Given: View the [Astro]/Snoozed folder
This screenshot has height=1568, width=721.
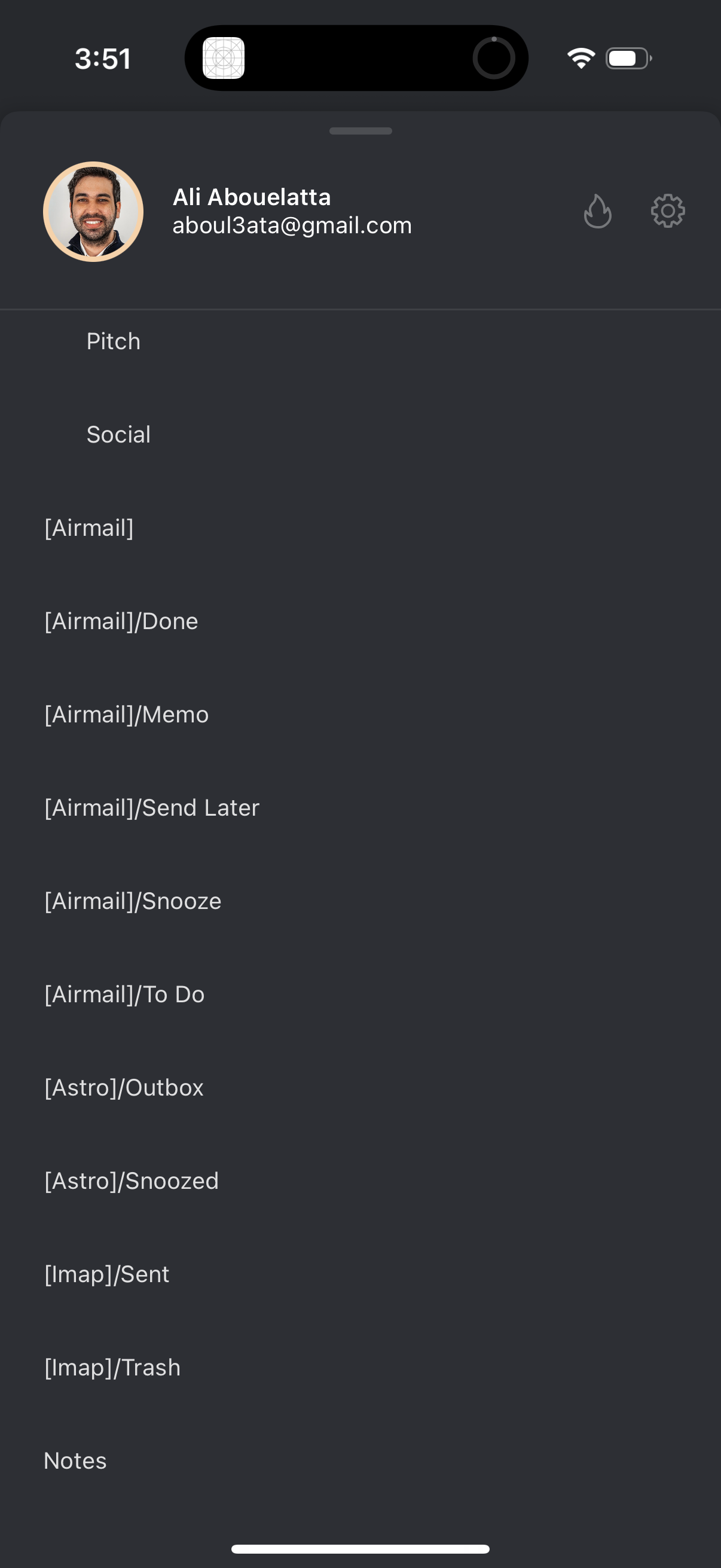Looking at the screenshot, I should (x=132, y=1181).
